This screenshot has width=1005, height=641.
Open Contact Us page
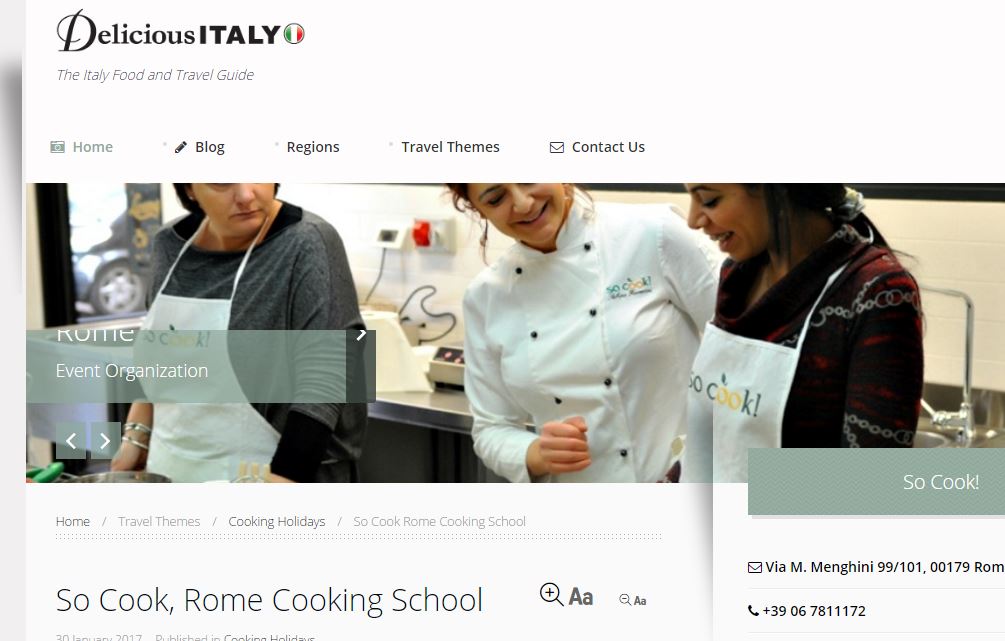(x=608, y=147)
